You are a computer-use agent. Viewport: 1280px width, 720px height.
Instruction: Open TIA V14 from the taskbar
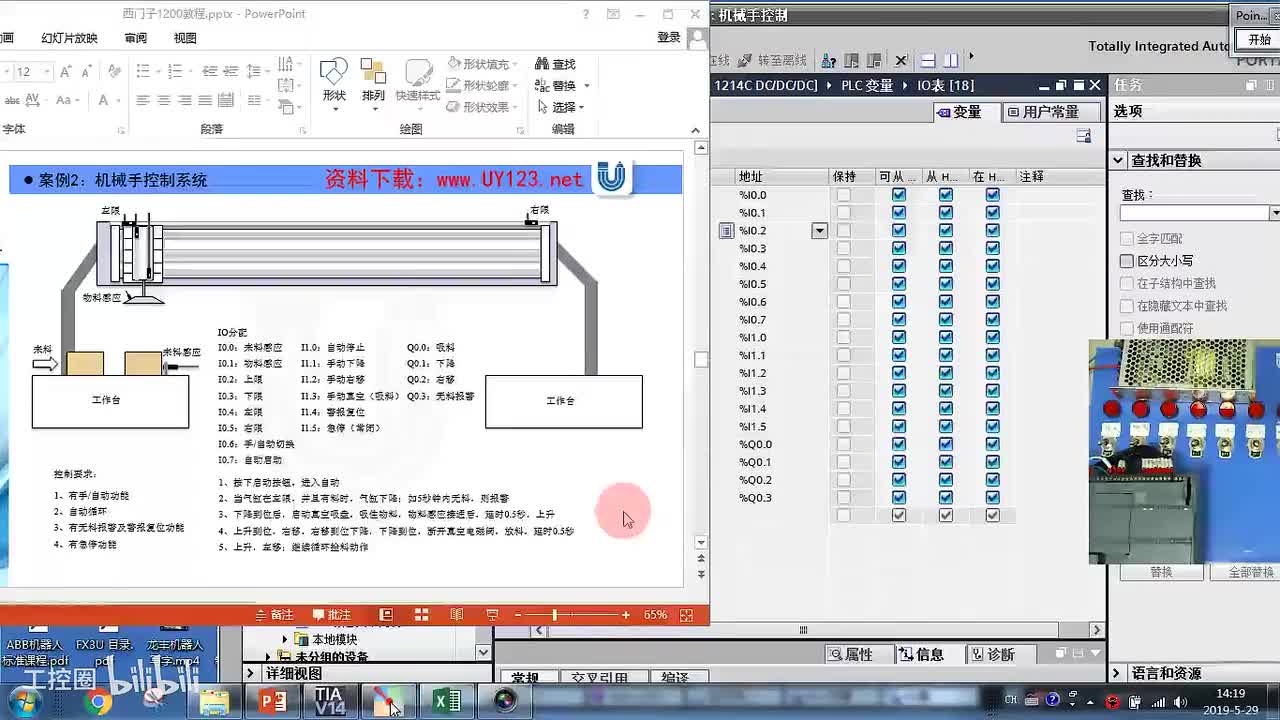click(x=330, y=701)
